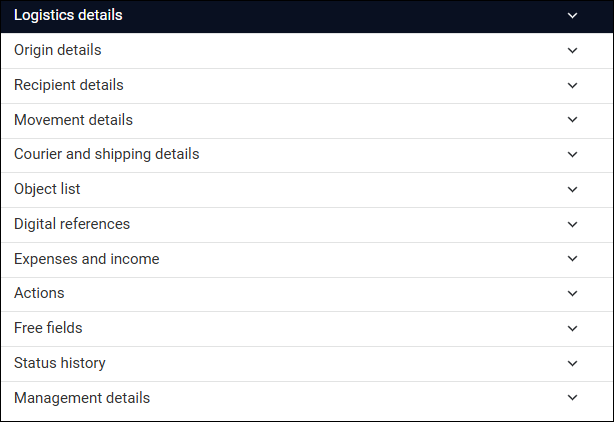Image resolution: width=614 pixels, height=422 pixels.
Task: Click the Object list label
Action: (x=47, y=189)
